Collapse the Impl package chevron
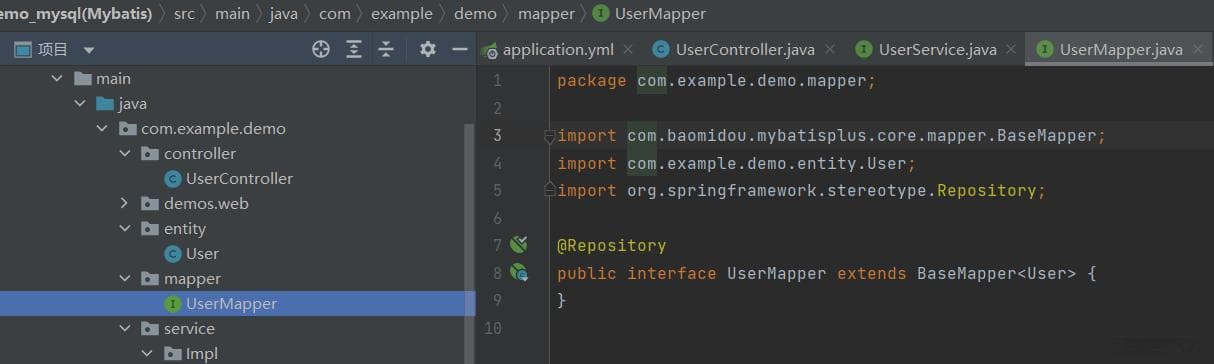The height and width of the screenshot is (364, 1214). coord(147,354)
